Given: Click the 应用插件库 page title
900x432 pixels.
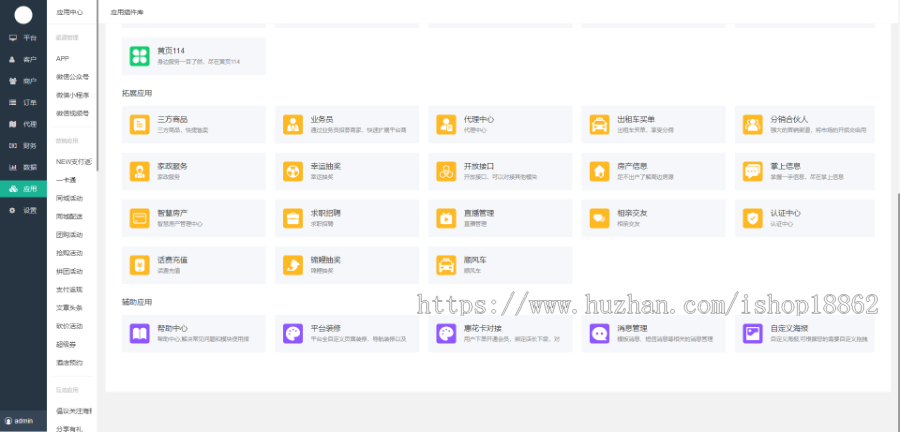Looking at the screenshot, I should [127, 12].
